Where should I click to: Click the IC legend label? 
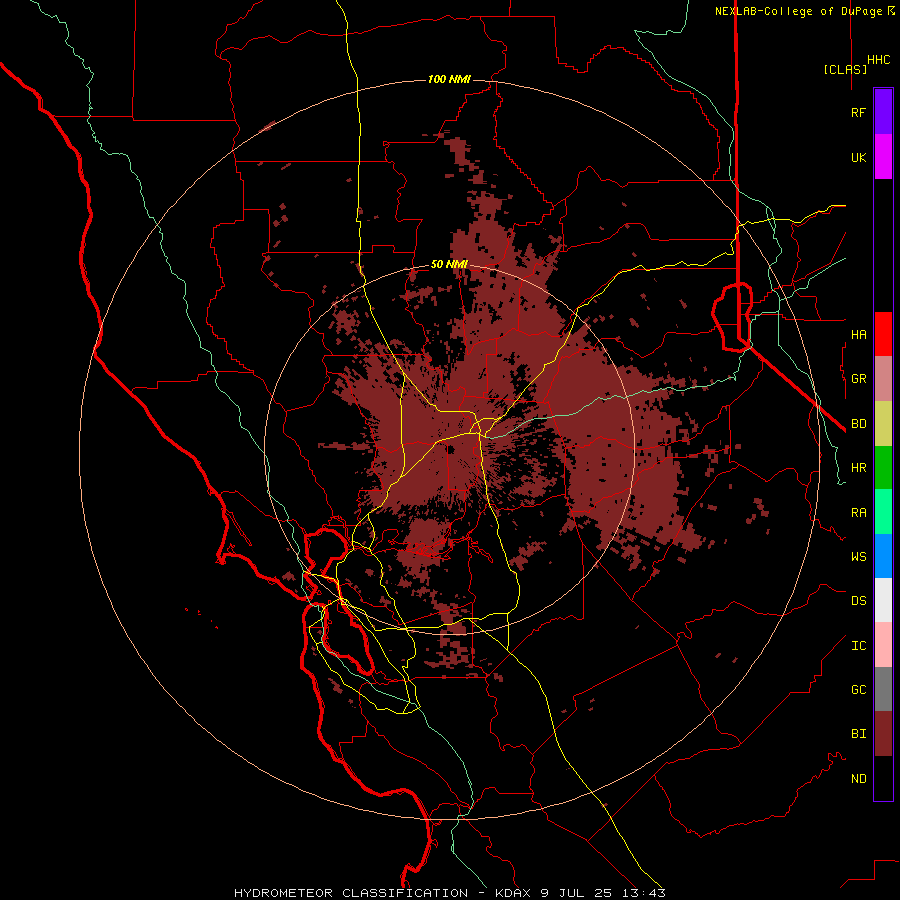(858, 646)
